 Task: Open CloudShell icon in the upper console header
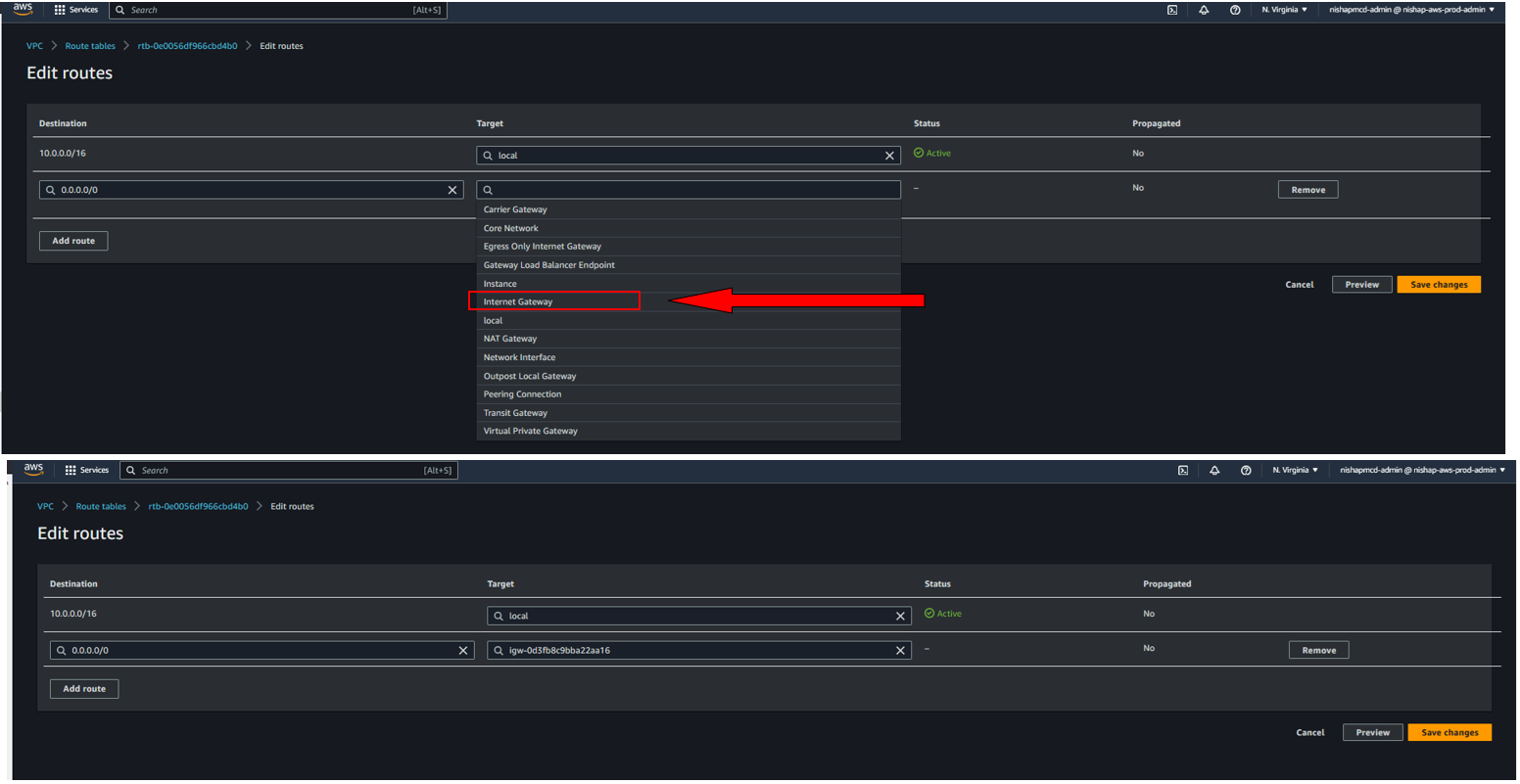(1171, 10)
